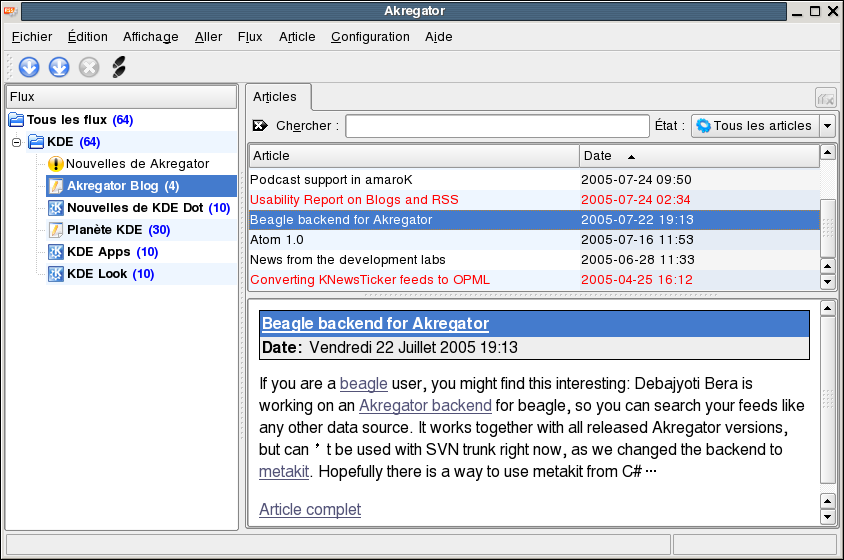The width and height of the screenshot is (844, 560).
Task: Click the Flux column header in feed panel
Action: [122, 97]
